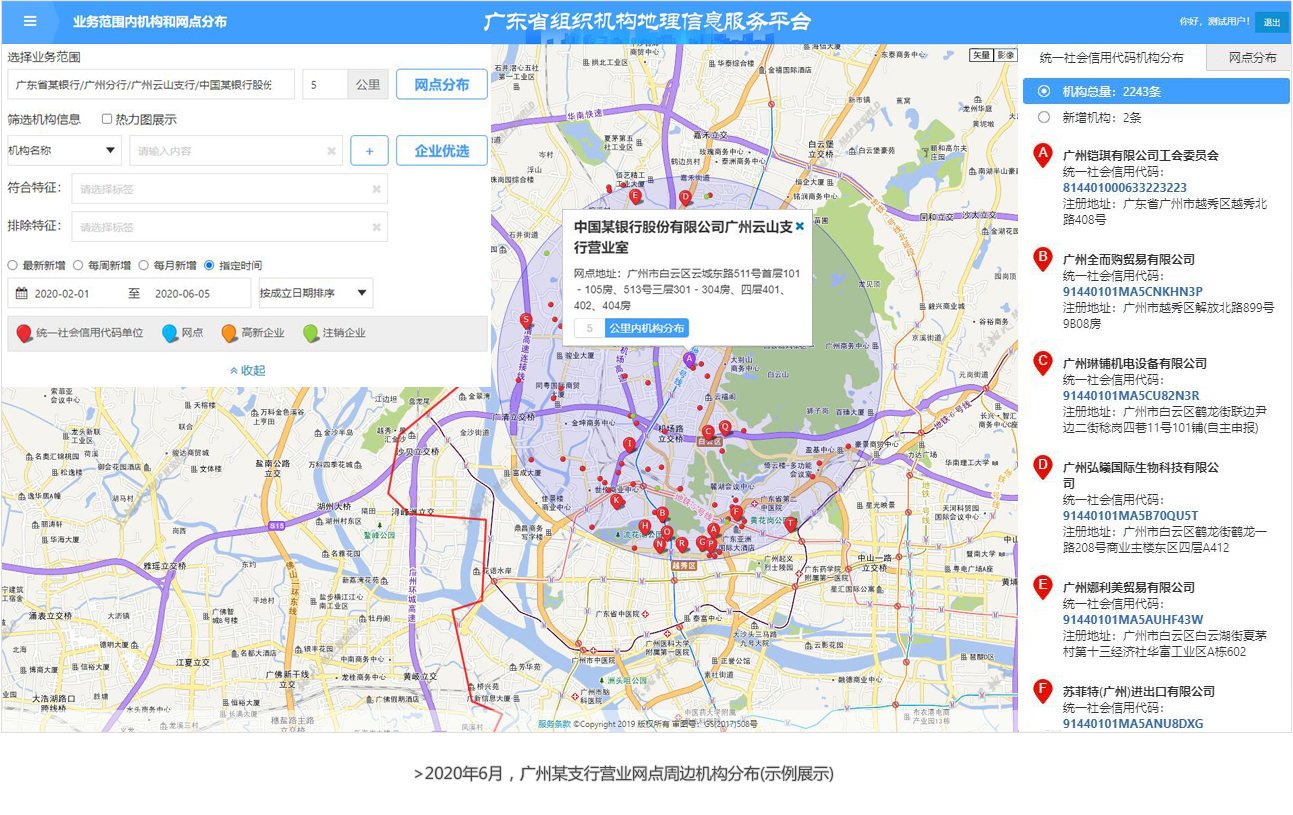Open credit code link 91440101MA5CNKHN3P
The width and height of the screenshot is (1293, 815).
pyautogui.click(x=1132, y=291)
